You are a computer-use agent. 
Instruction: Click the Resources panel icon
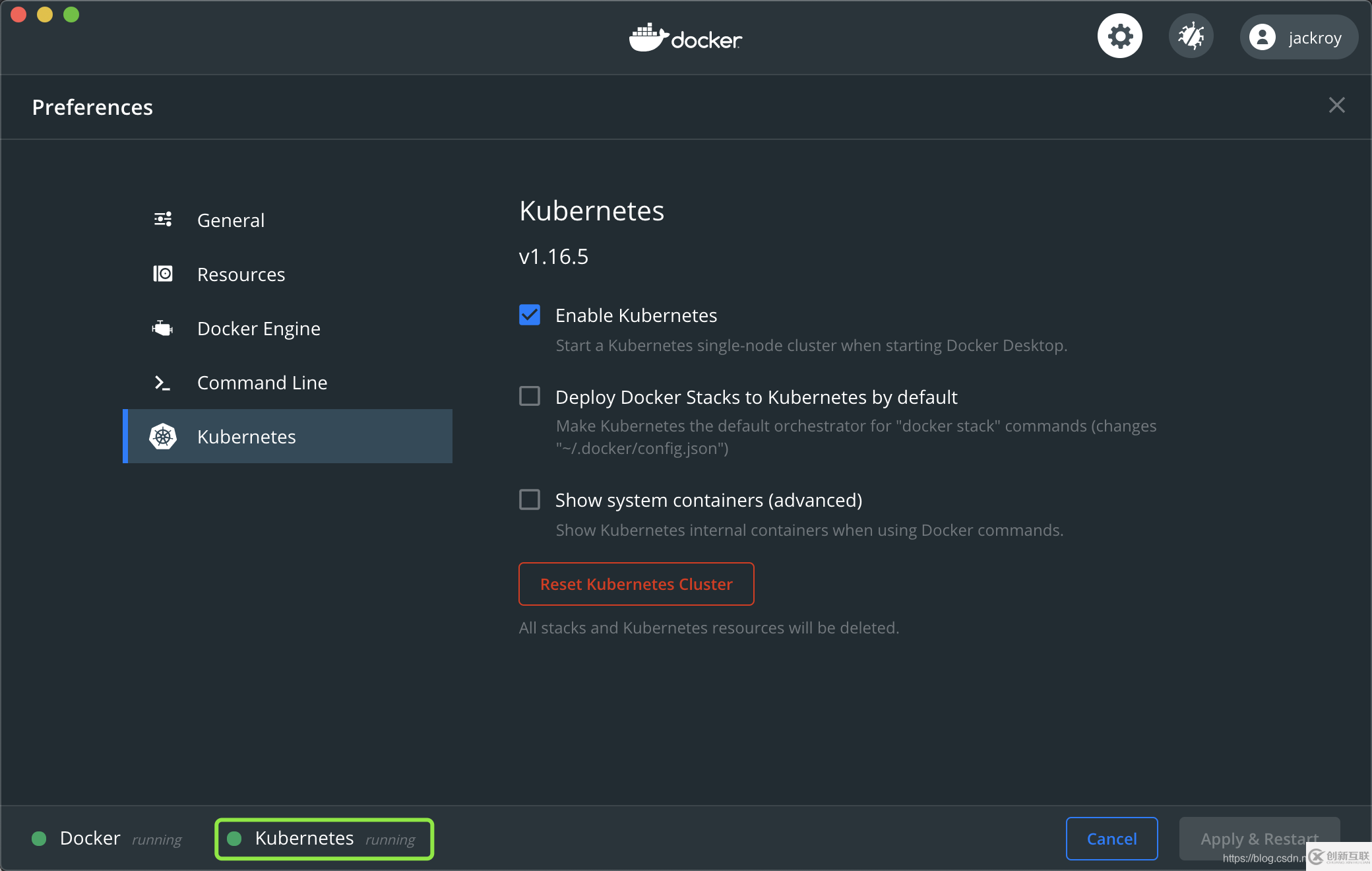[x=162, y=273]
